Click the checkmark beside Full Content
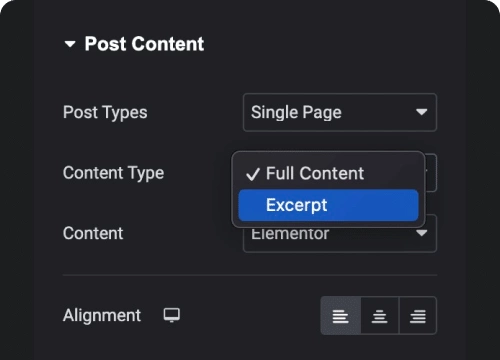This screenshot has width=500, height=360. coord(253,174)
